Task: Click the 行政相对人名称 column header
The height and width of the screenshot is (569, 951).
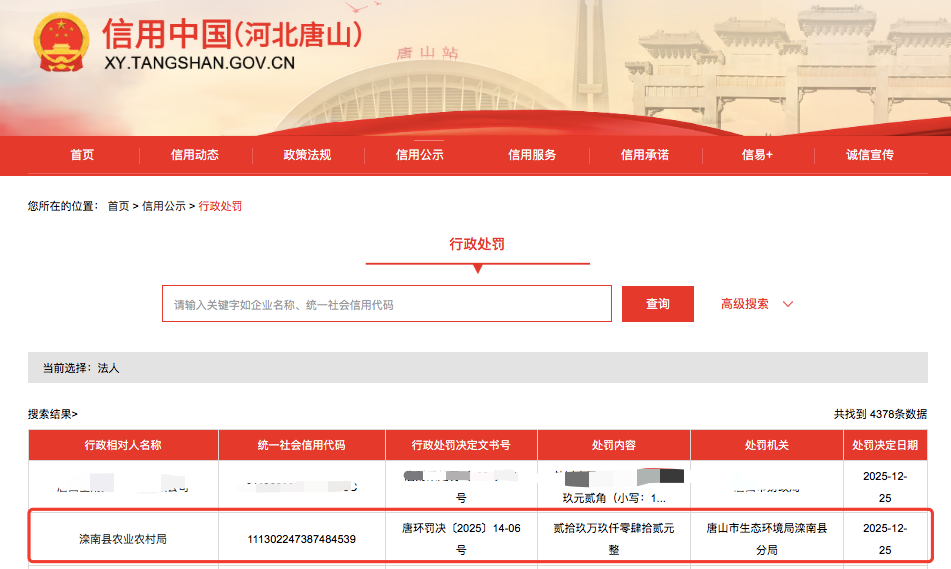Action: (123, 445)
